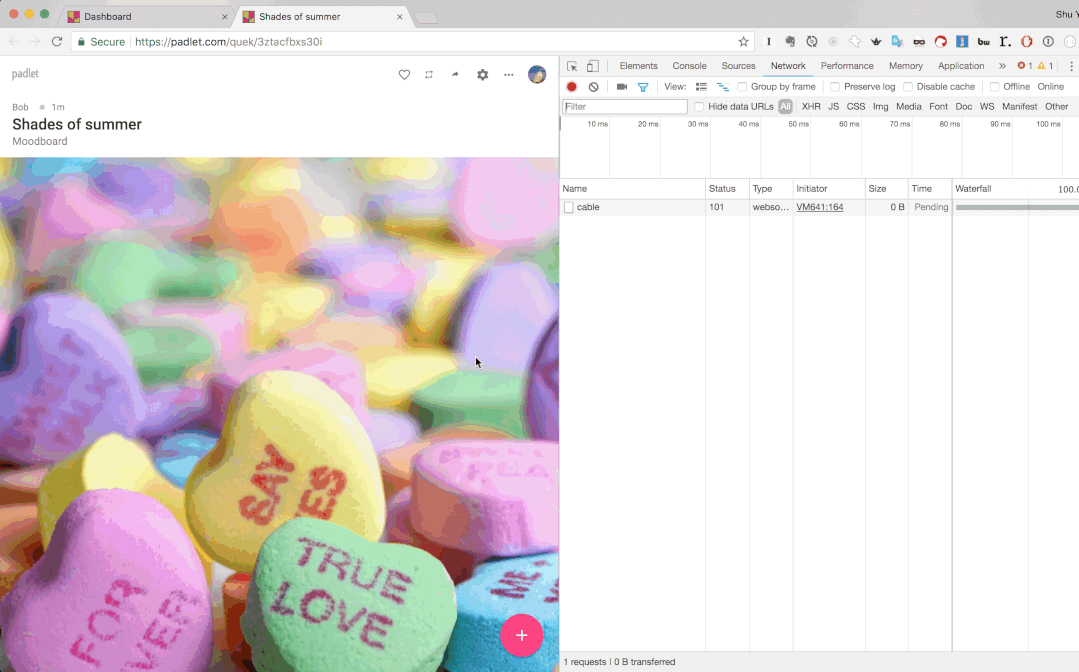Open the user avatar menu
The width and height of the screenshot is (1079, 672).
click(537, 74)
